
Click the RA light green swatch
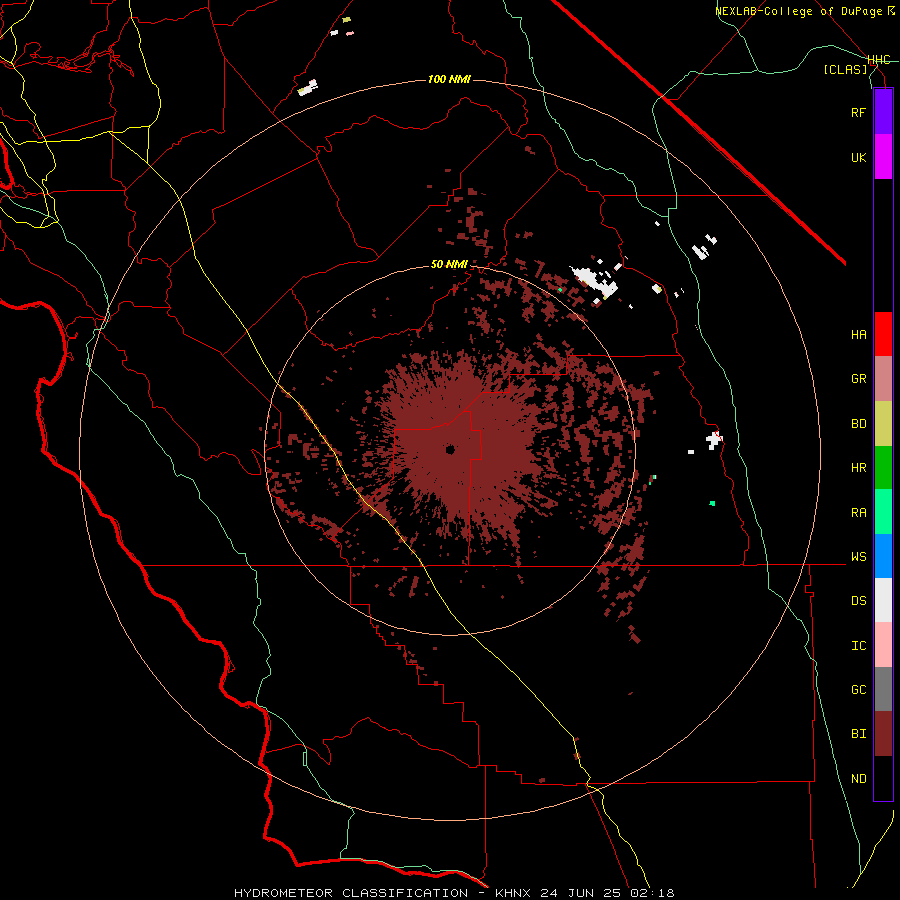tap(883, 512)
